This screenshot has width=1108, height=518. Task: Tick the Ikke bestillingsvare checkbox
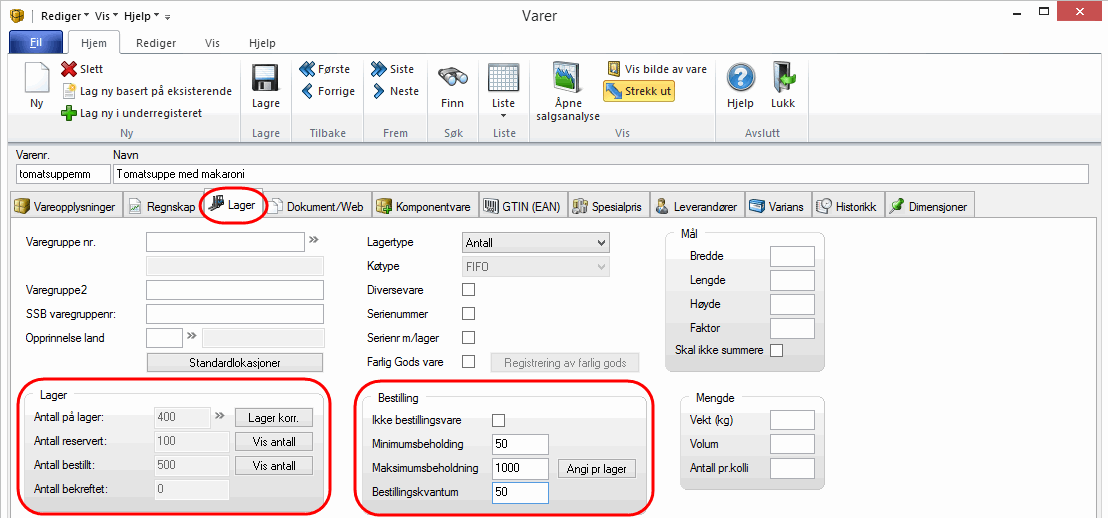tap(499, 420)
